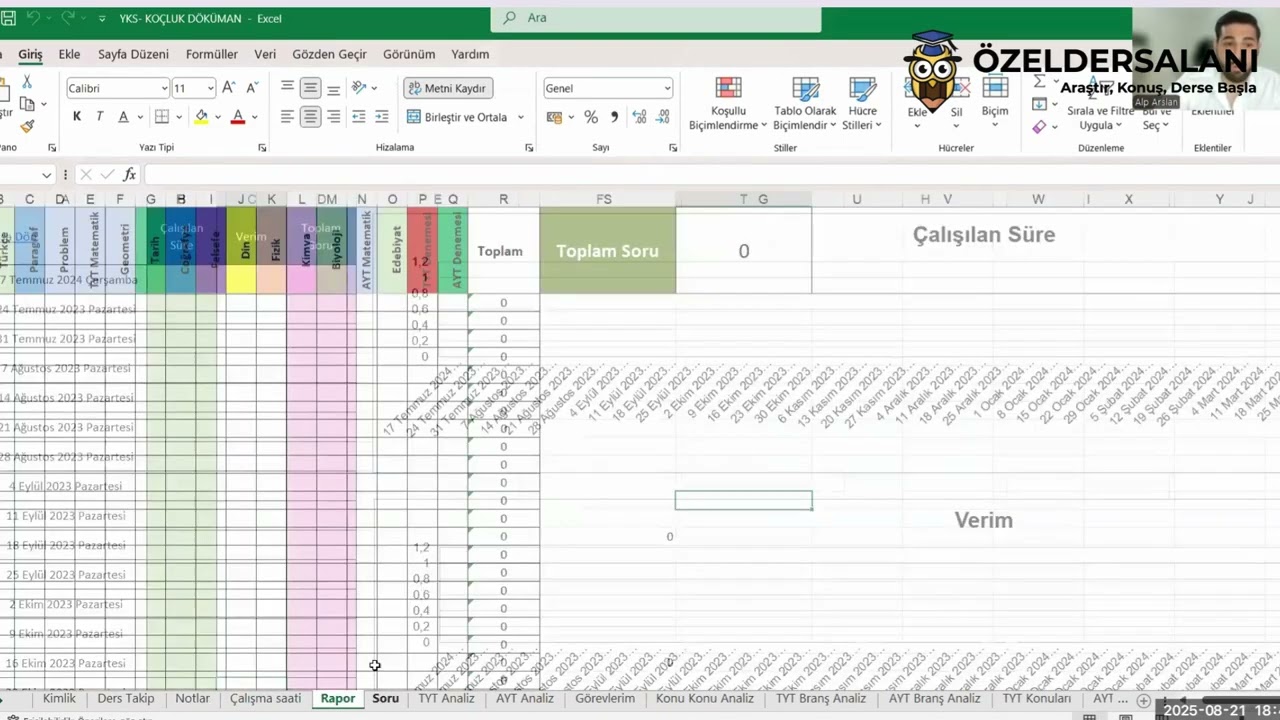This screenshot has width=1280, height=720.
Task: Apply percent style
Action: 591,117
